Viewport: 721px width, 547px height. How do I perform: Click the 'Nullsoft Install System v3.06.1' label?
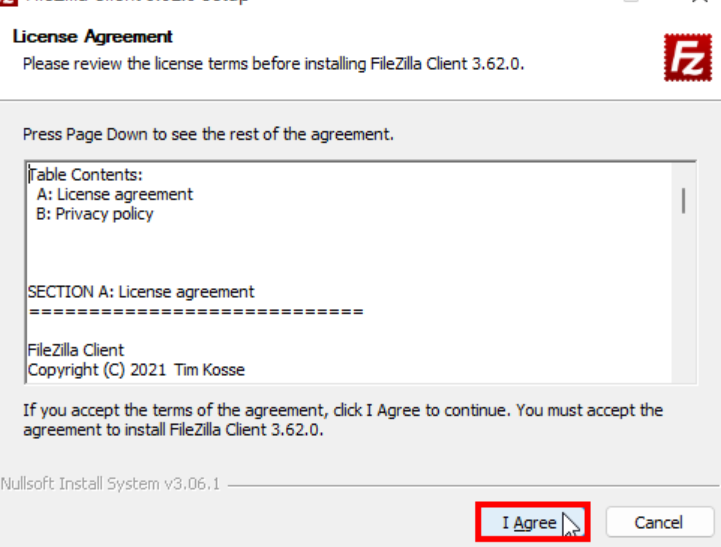(x=110, y=484)
